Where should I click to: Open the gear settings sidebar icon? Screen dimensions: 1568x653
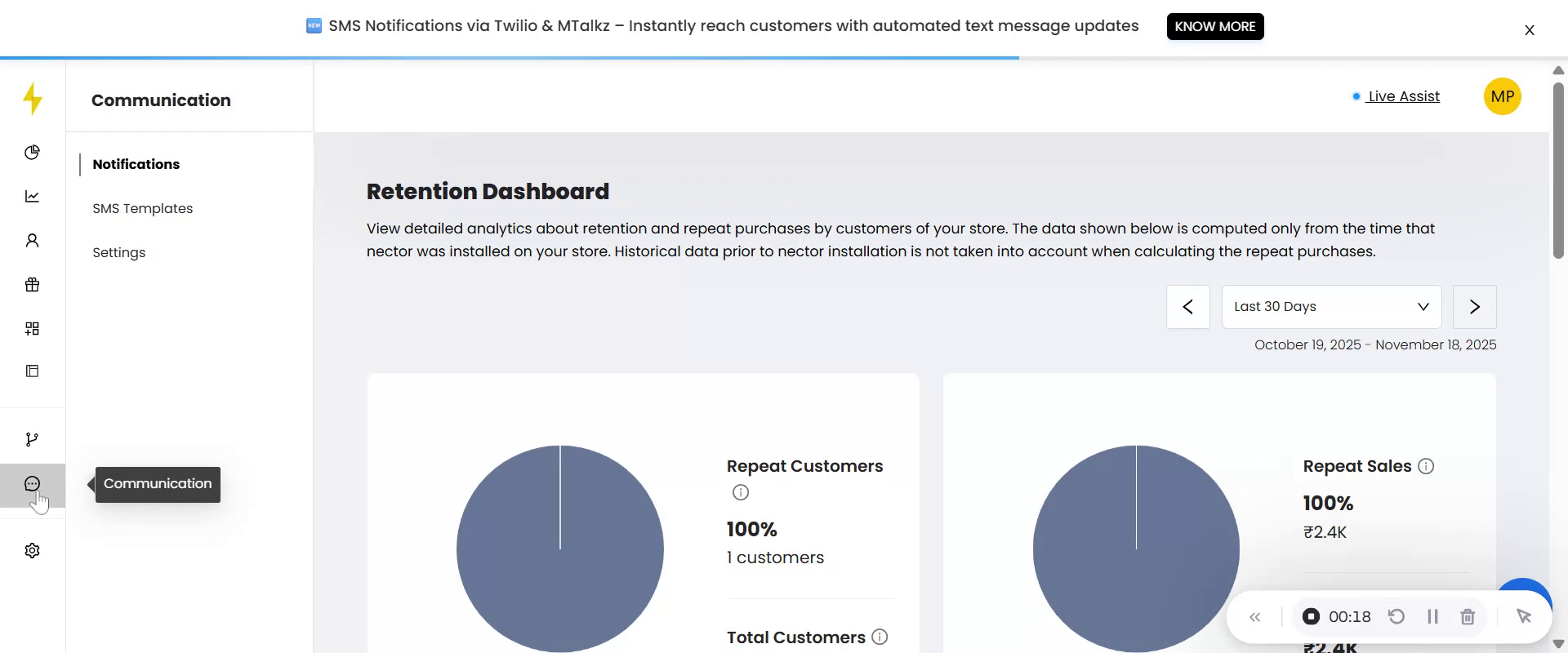click(x=32, y=551)
